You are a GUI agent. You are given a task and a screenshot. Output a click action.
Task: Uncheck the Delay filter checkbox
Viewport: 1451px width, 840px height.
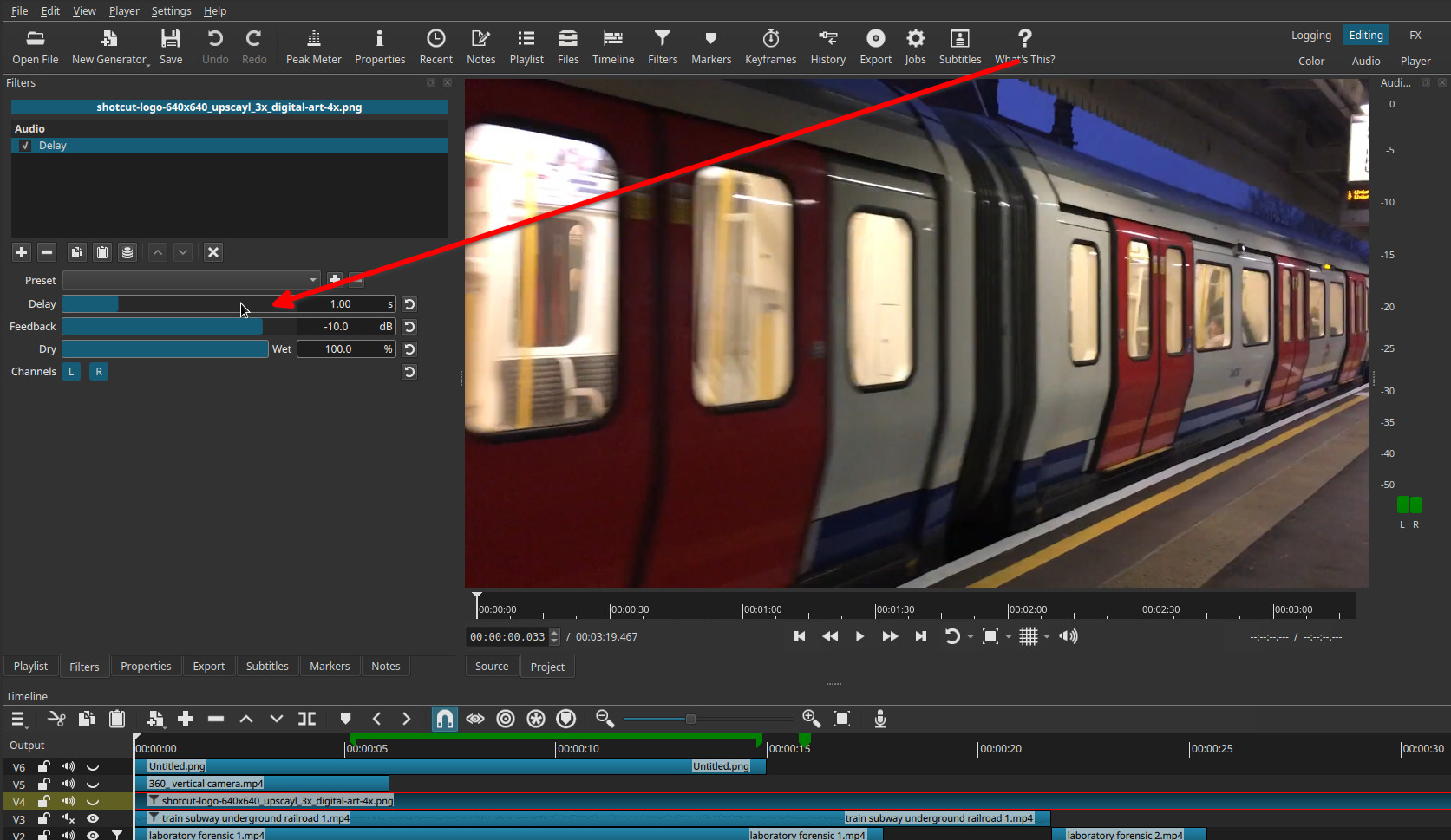tap(25, 146)
